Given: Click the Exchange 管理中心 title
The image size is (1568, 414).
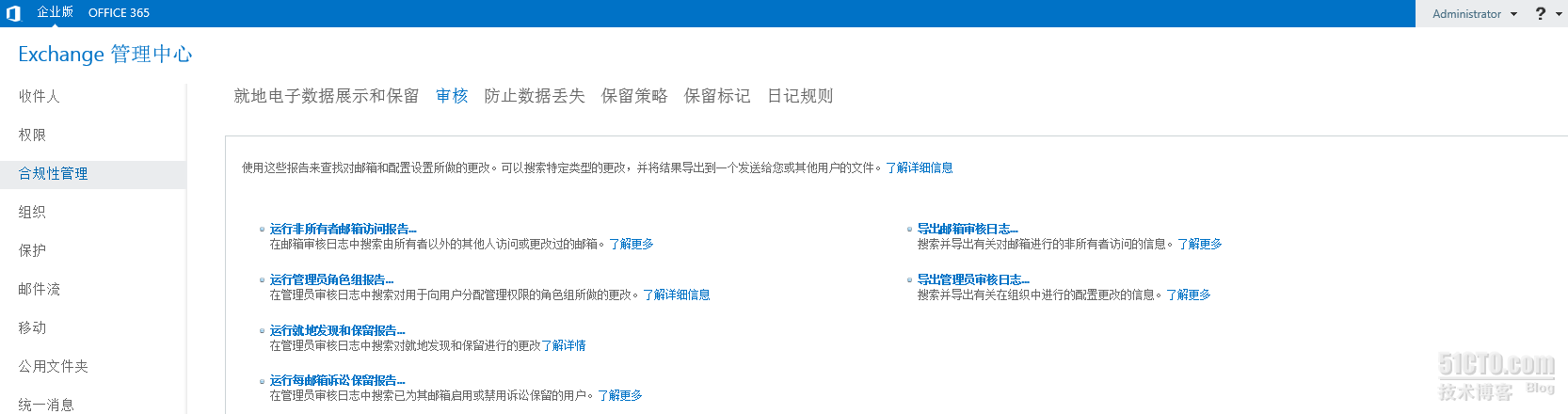Looking at the screenshot, I should [104, 55].
